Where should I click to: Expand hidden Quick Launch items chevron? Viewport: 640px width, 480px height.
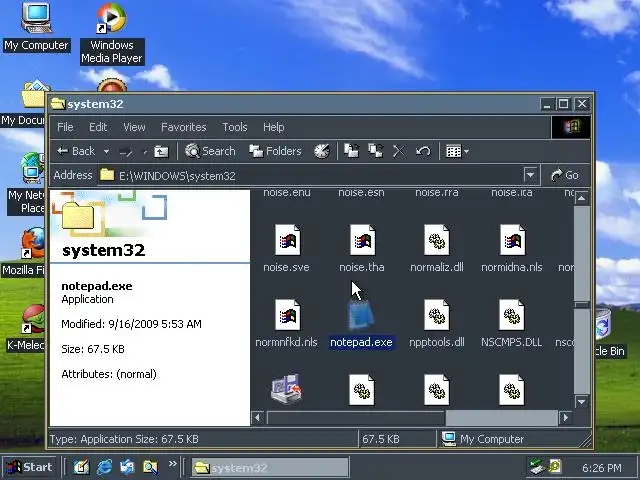[x=173, y=464]
